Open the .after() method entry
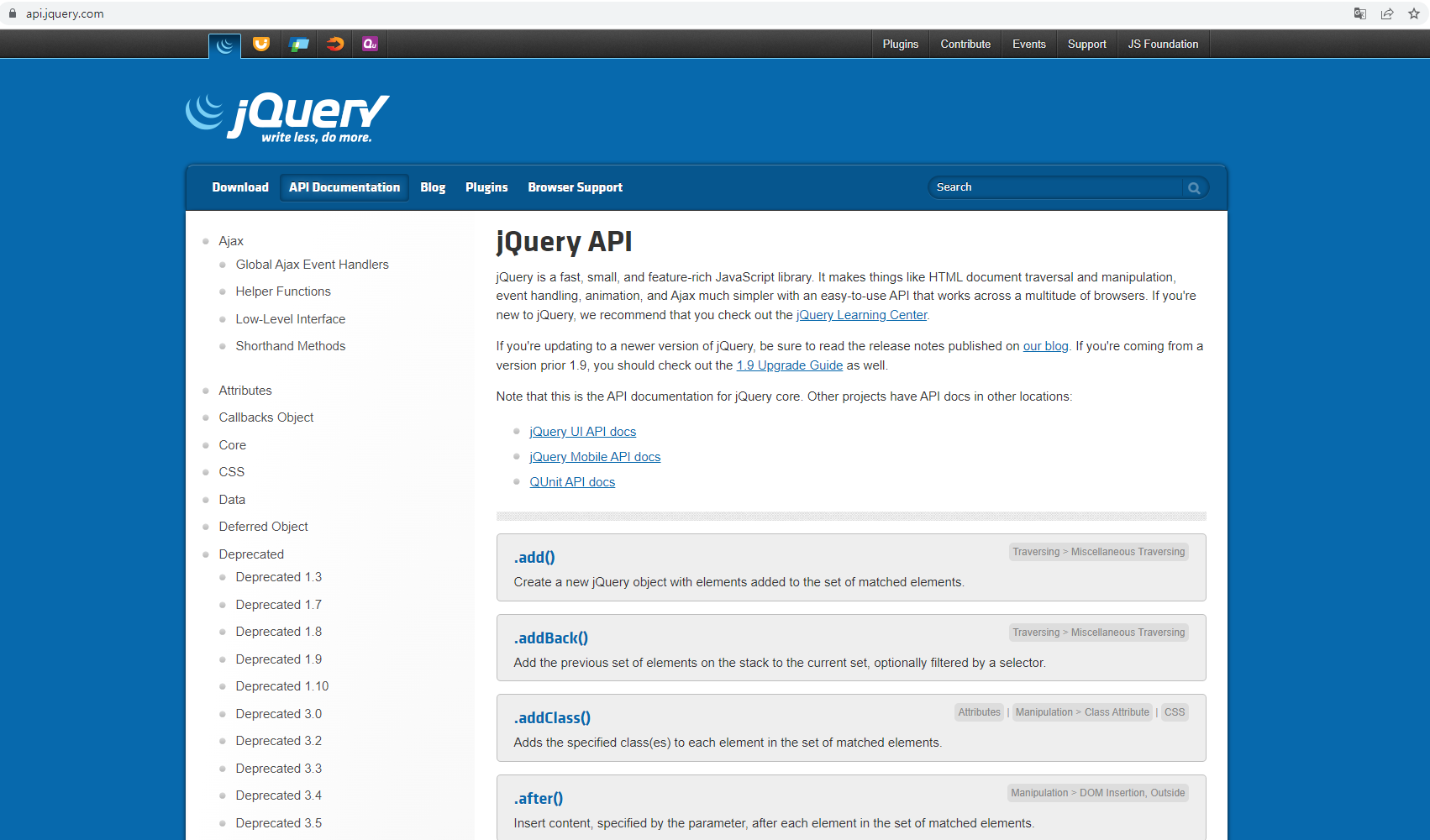Viewport: 1430px width, 840px height. coord(539,799)
